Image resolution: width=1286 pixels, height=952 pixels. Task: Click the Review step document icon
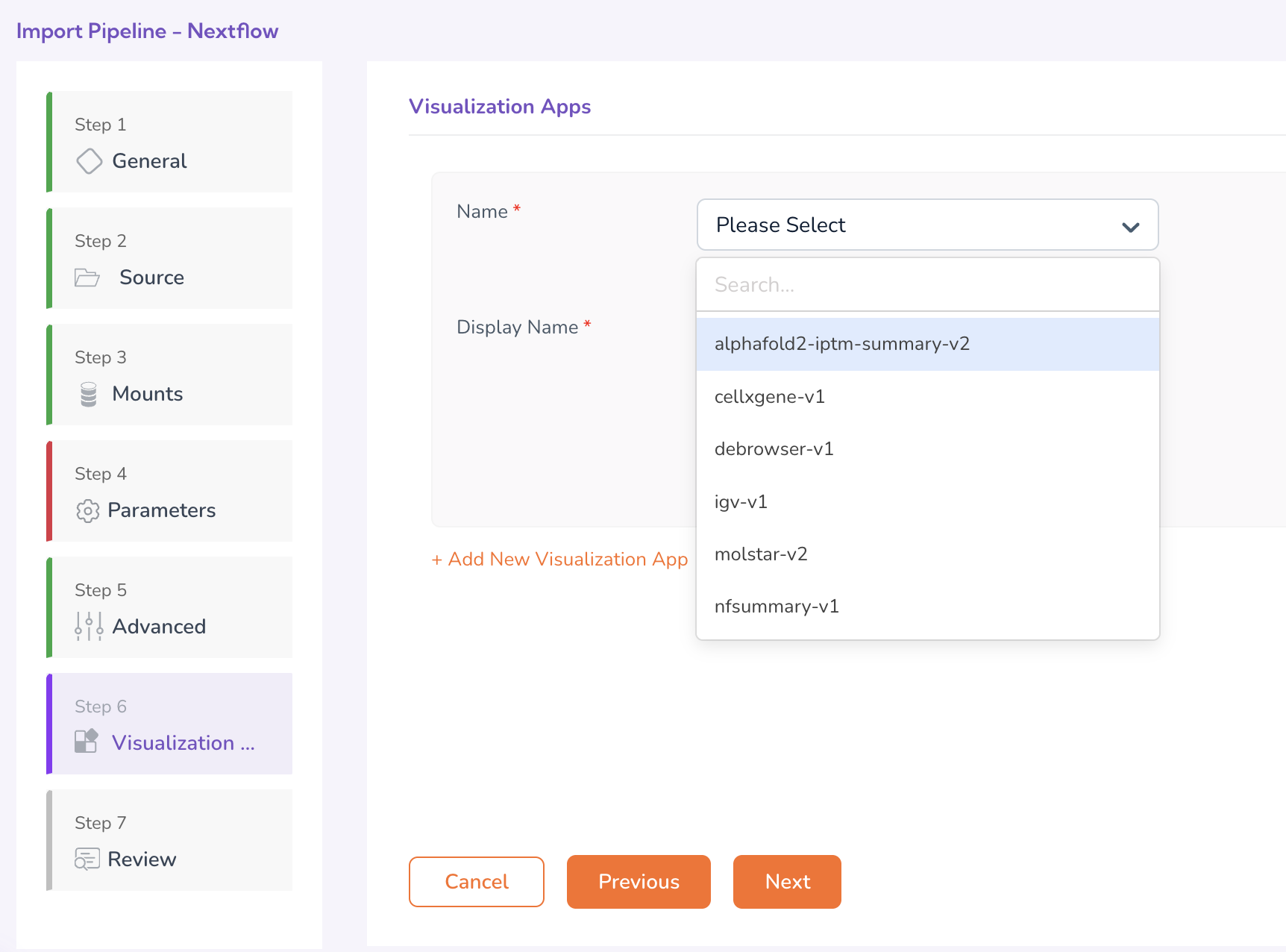coord(87,859)
